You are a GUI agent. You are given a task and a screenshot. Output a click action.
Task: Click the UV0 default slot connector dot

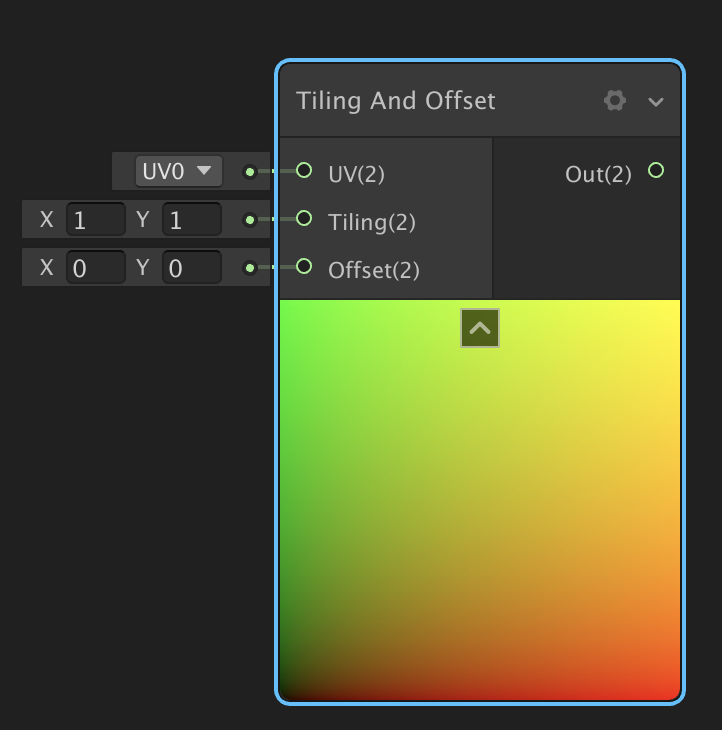[250, 172]
